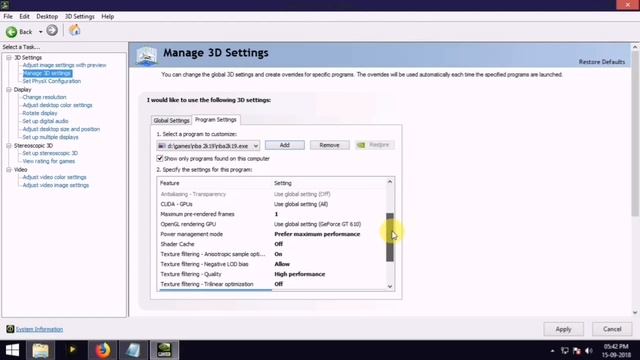The image size is (640, 360).
Task: Collapse the 3D Settings tree node
Action: click(x=9, y=58)
